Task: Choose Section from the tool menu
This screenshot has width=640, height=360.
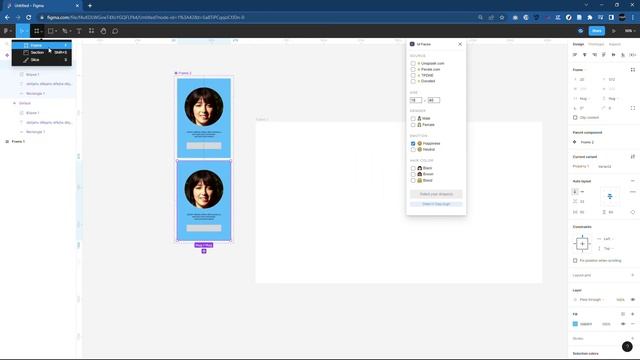Action: [42, 53]
